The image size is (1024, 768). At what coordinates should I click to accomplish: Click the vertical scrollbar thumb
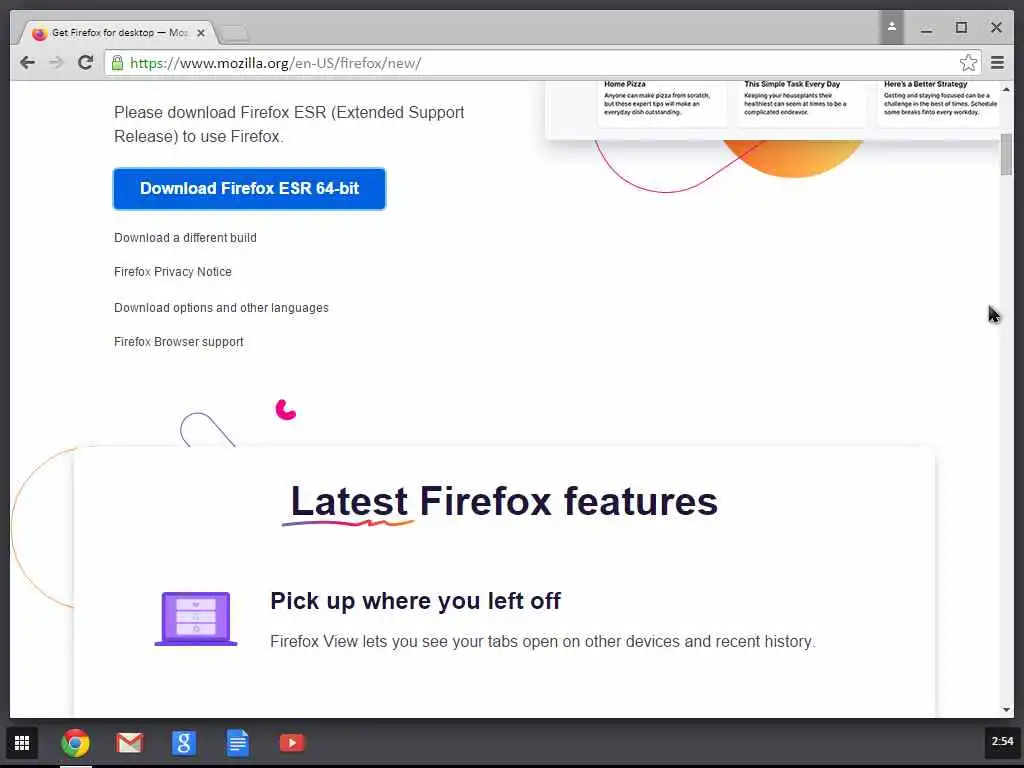click(x=1006, y=154)
